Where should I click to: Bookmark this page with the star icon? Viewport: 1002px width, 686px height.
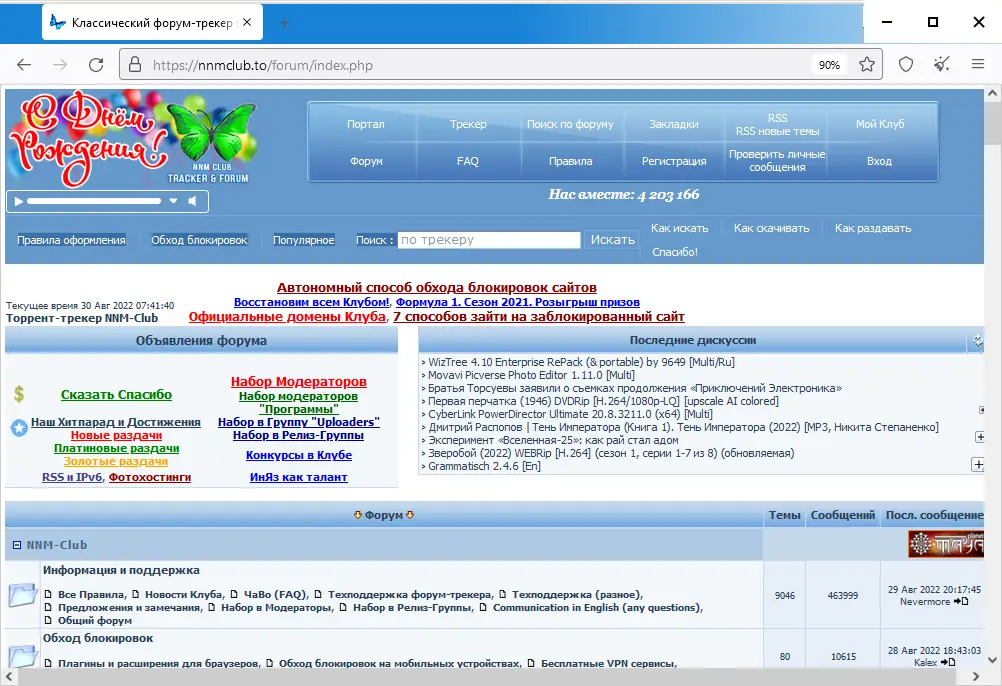pyautogui.click(x=867, y=65)
